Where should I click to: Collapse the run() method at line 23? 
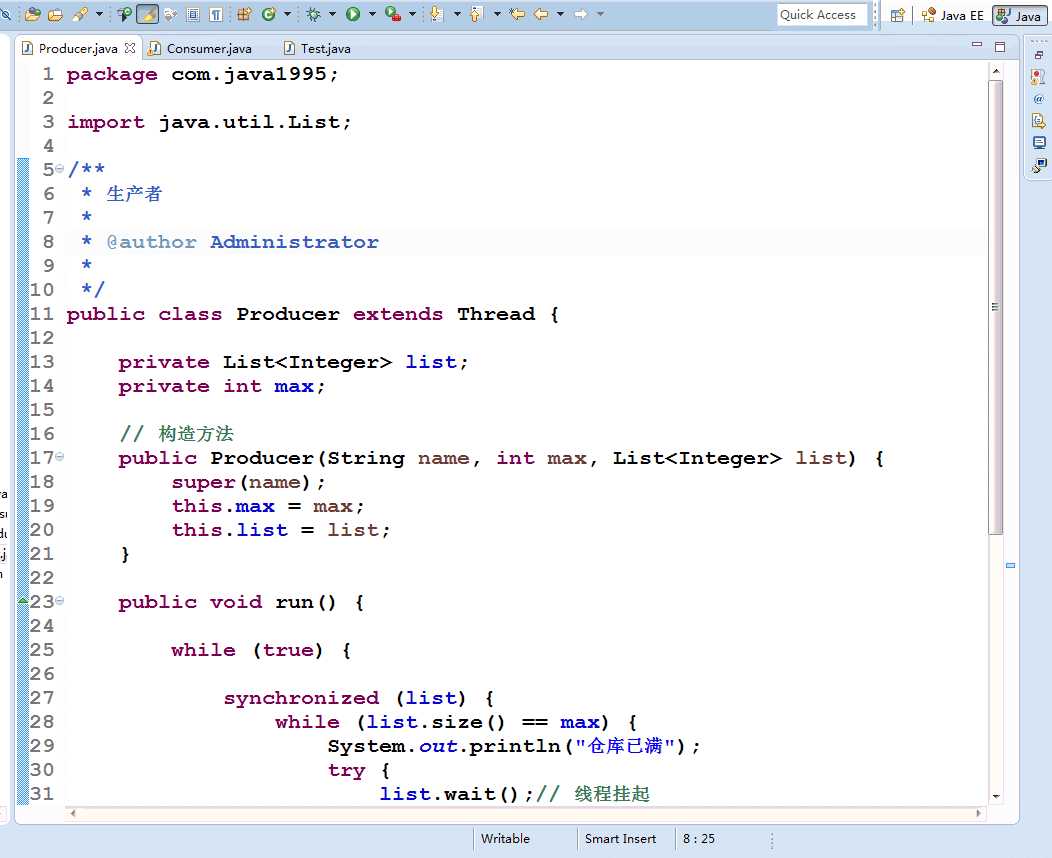tap(59, 600)
